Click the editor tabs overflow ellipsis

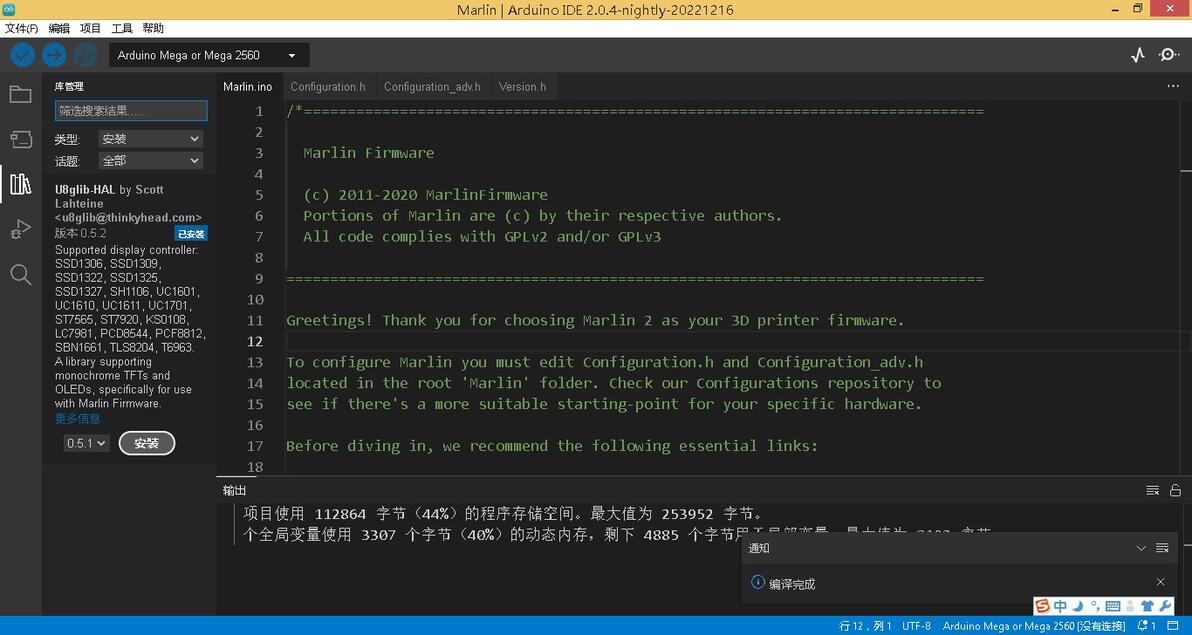pyautogui.click(x=1173, y=86)
